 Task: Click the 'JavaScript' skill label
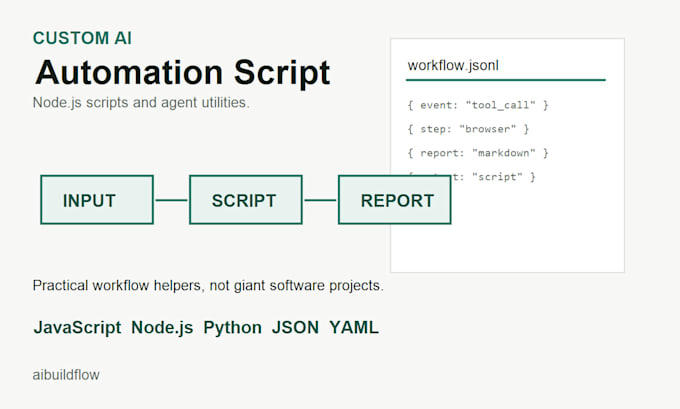(x=77, y=327)
